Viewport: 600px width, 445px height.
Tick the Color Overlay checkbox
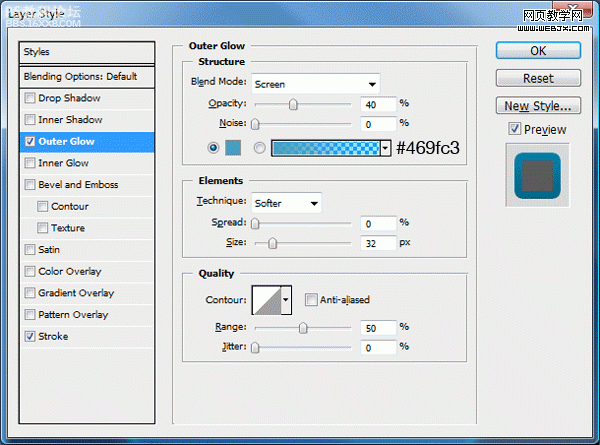(30, 272)
